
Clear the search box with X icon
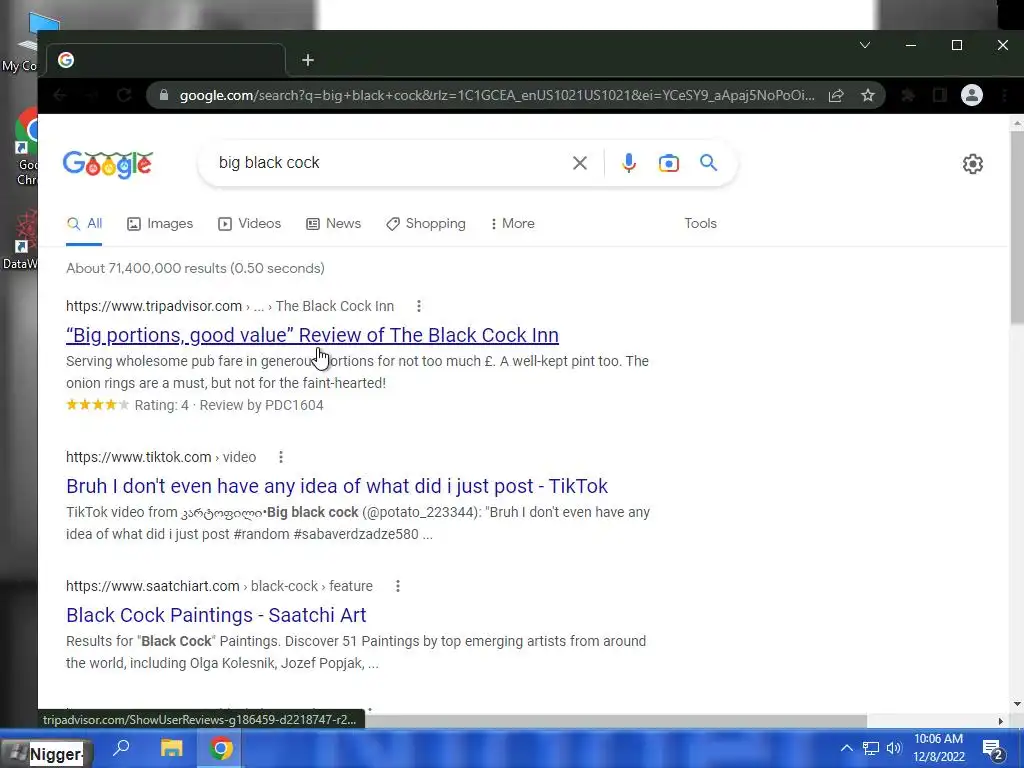[579, 163]
